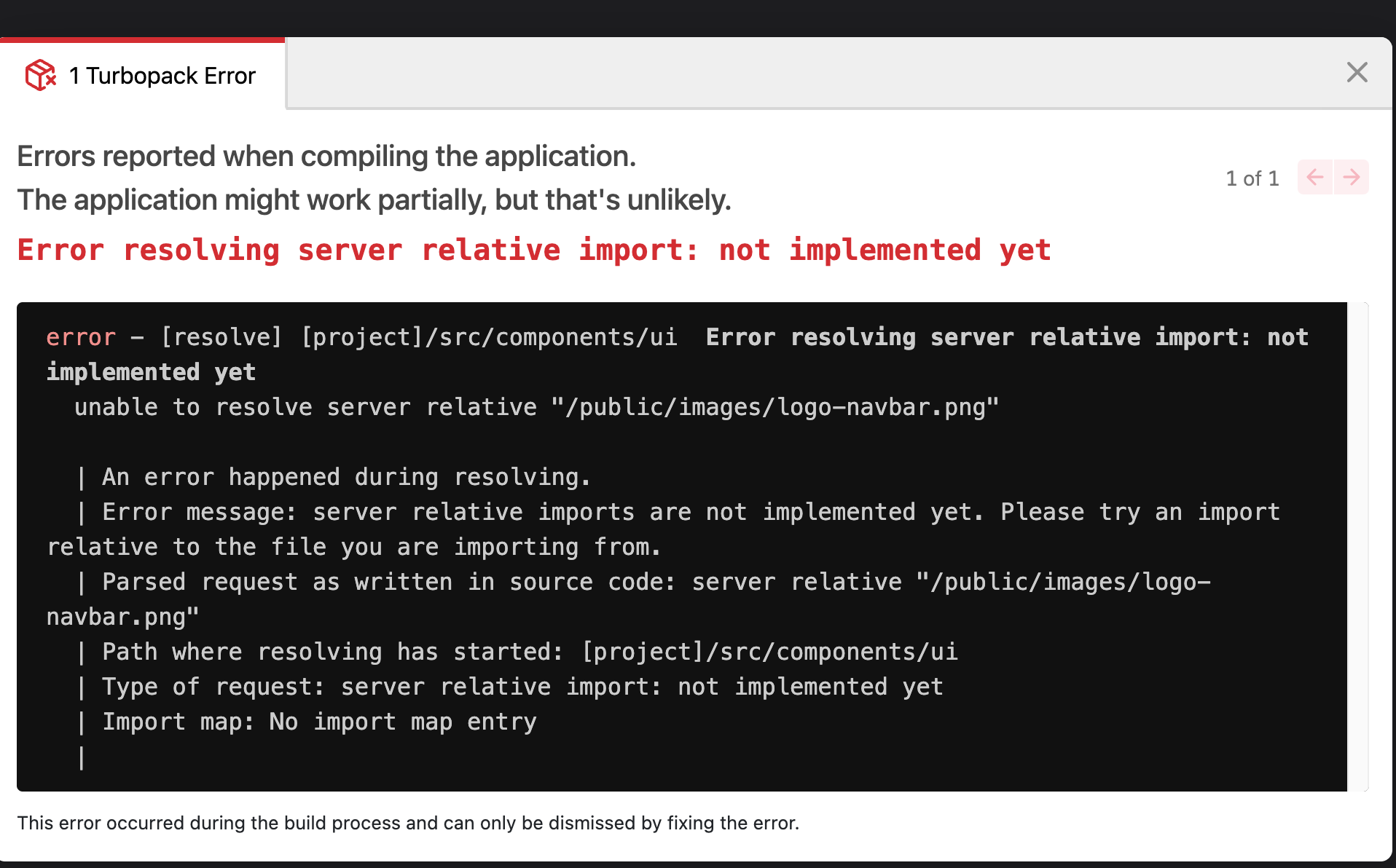The image size is (1396, 868).
Task: Click 'Parsed request as written in source code'
Action: coord(629,599)
